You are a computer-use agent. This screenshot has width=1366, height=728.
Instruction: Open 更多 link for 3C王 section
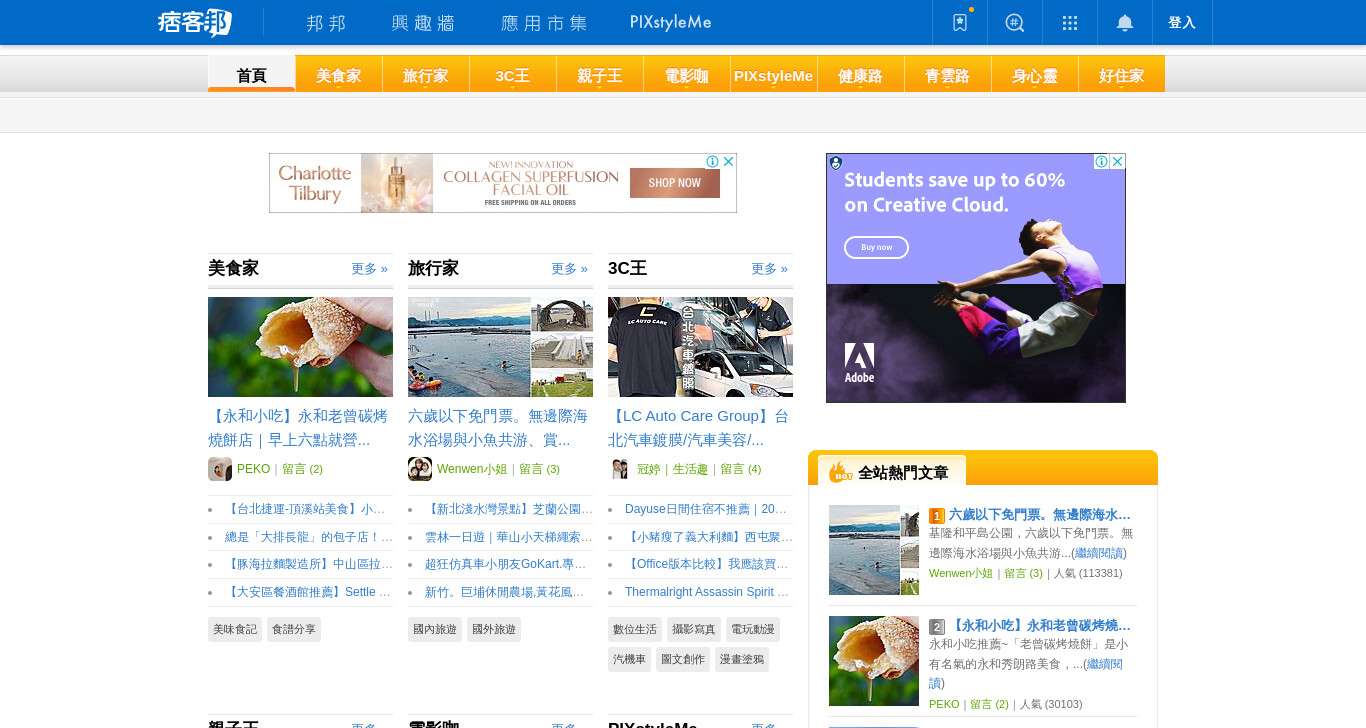[x=769, y=269]
